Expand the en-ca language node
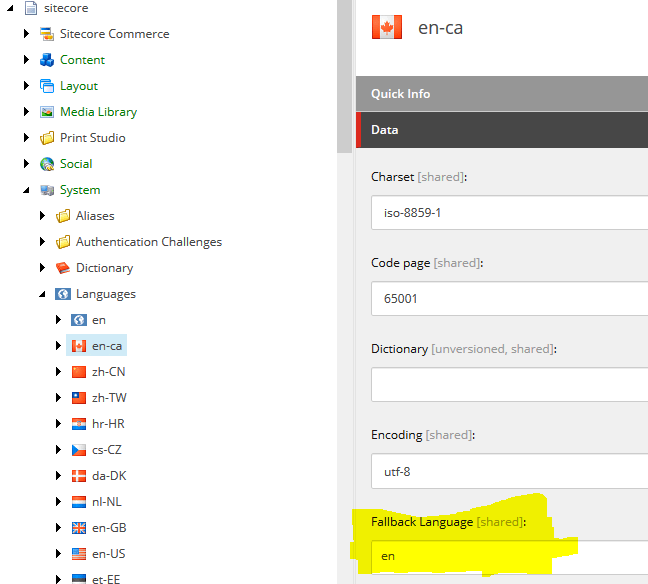Image resolution: width=648 pixels, height=584 pixels. point(58,346)
